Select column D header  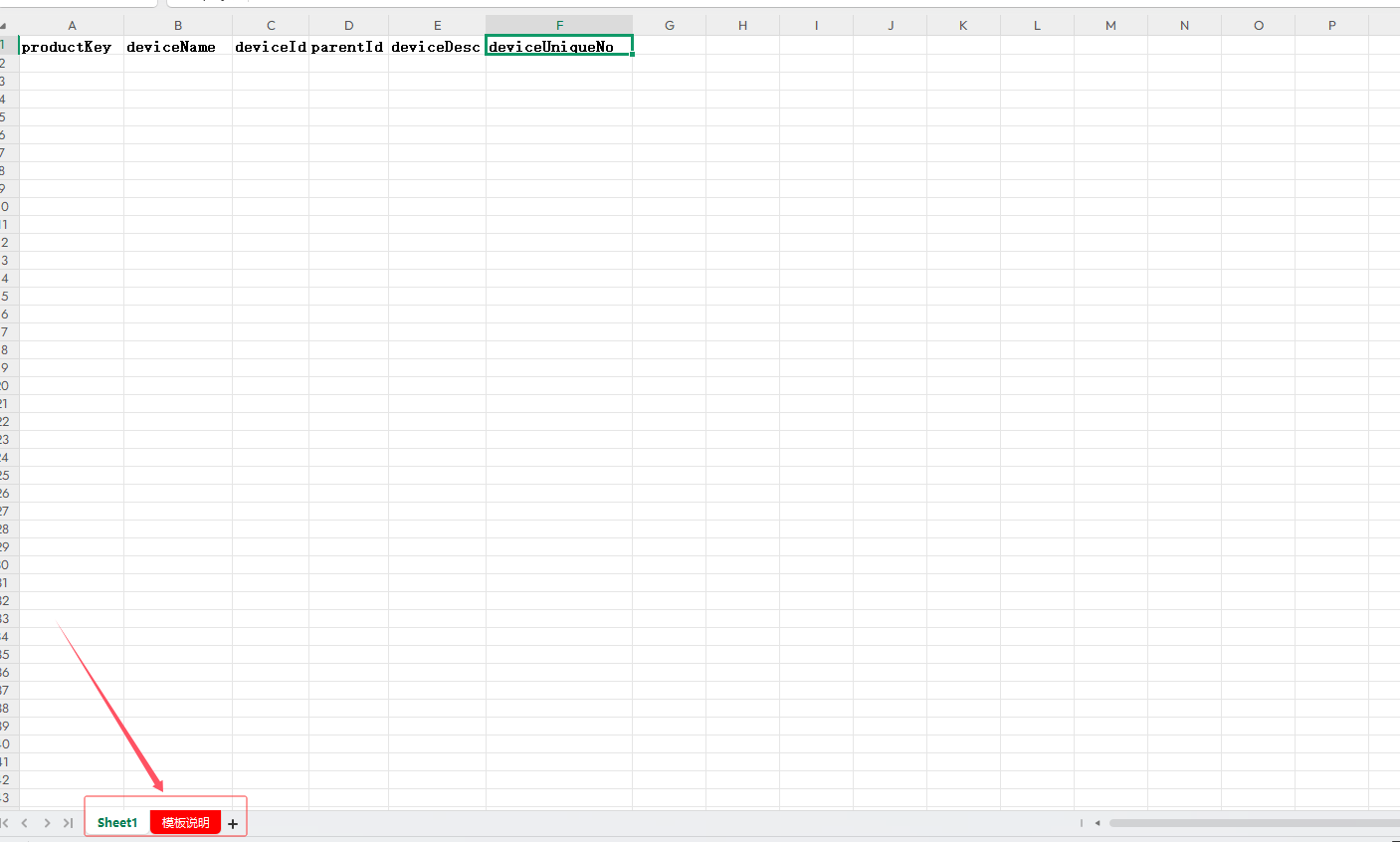pos(348,25)
